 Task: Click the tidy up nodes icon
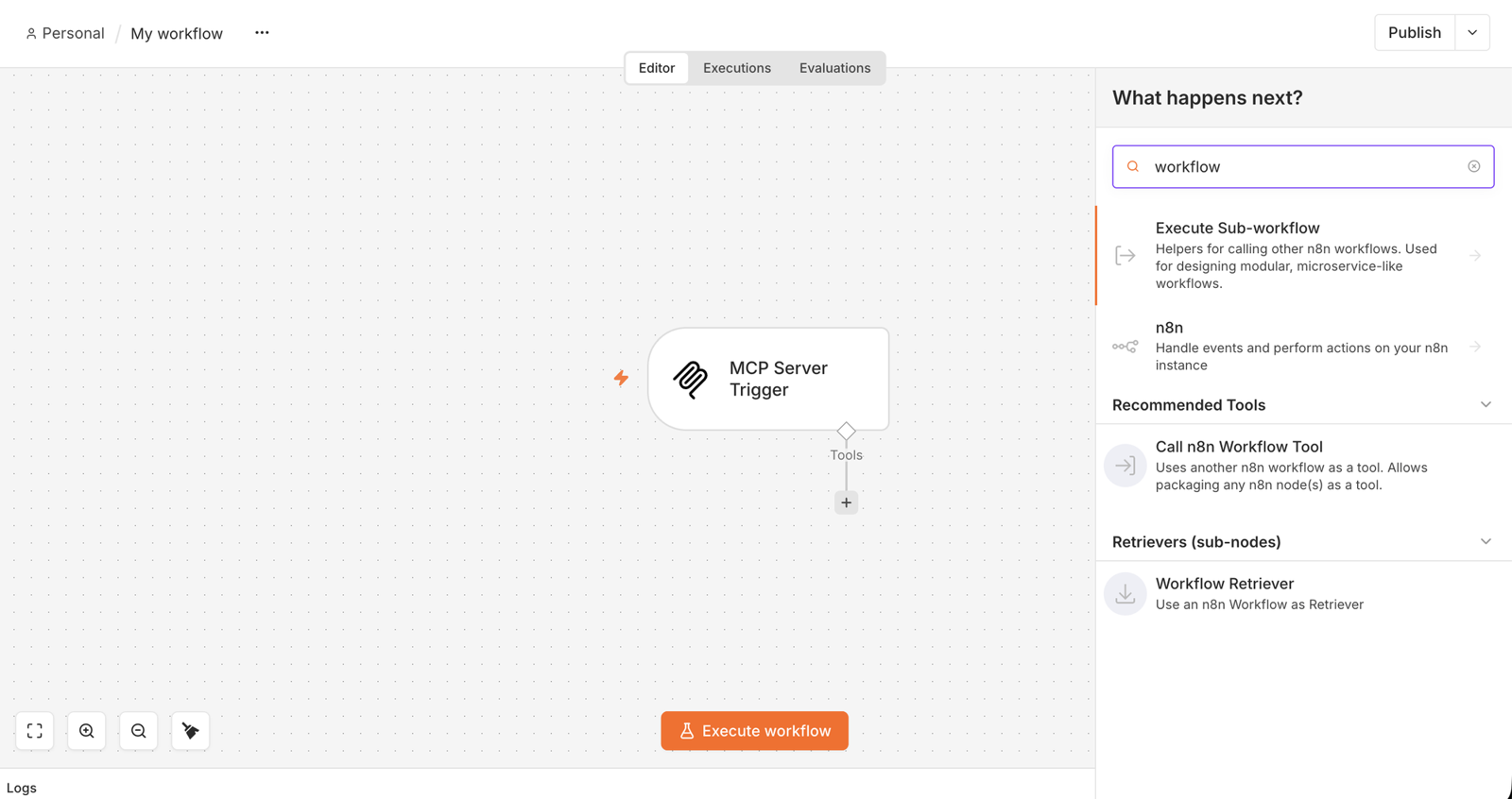click(x=190, y=731)
